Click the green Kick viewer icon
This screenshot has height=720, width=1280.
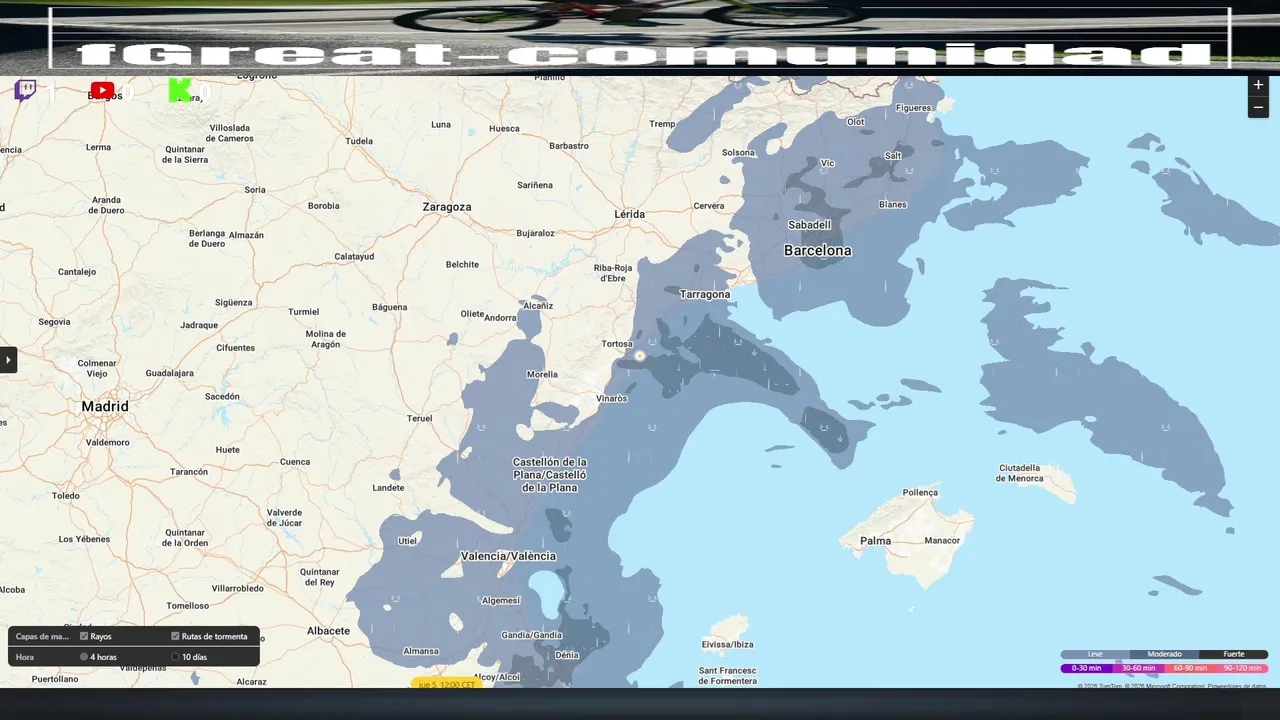pyautogui.click(x=180, y=91)
